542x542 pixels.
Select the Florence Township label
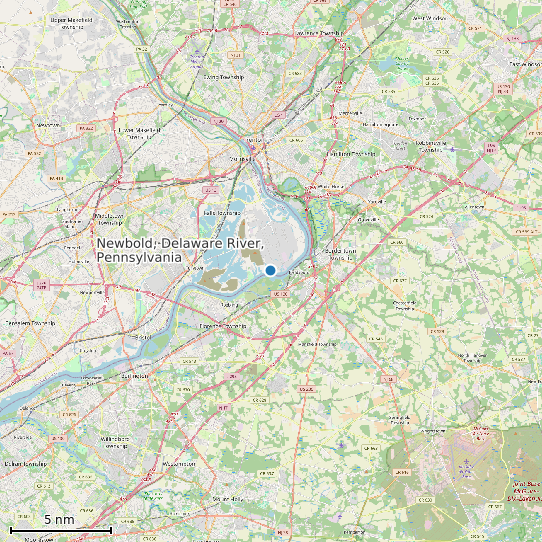(x=223, y=326)
